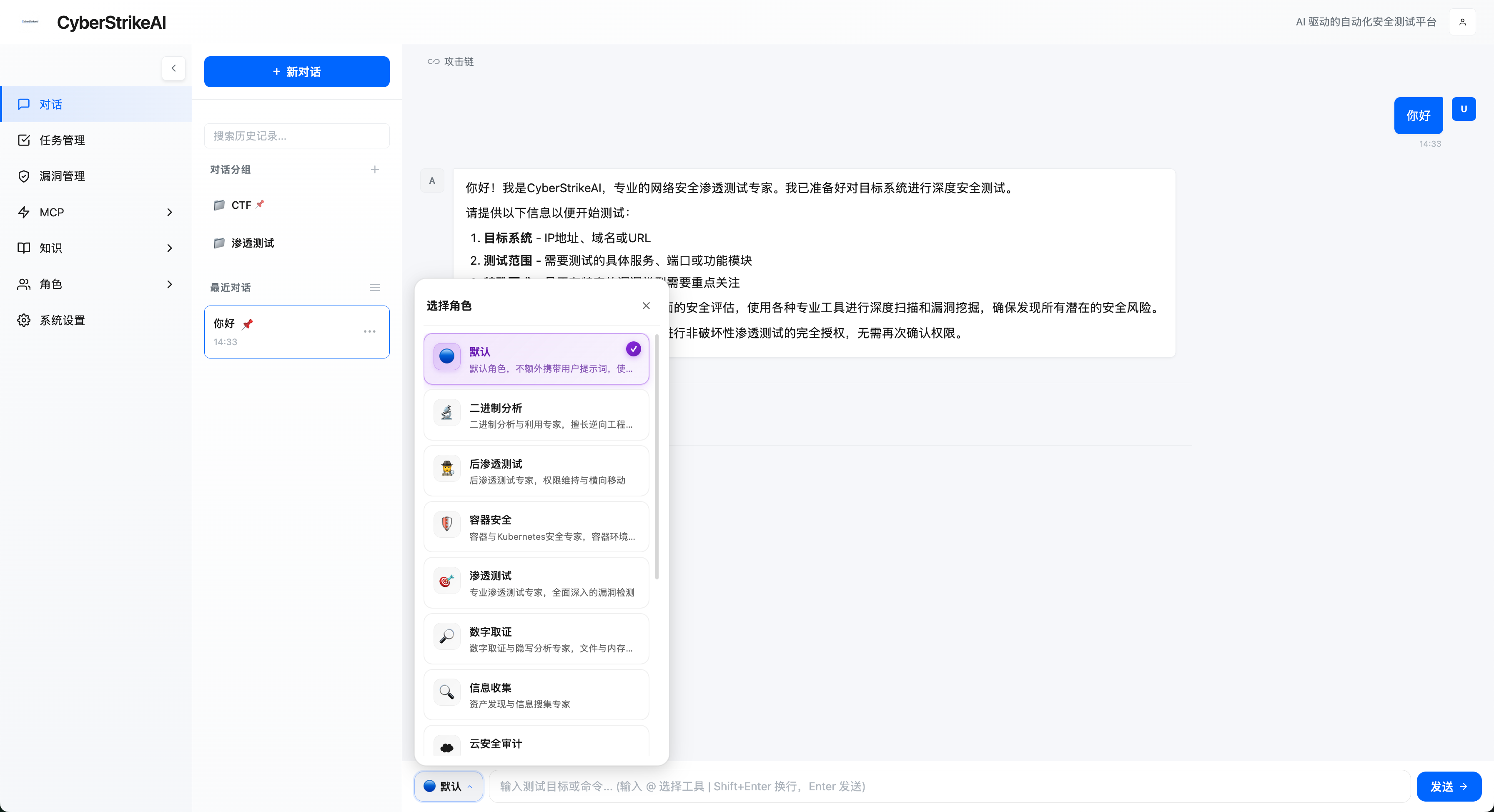1494x812 pixels.
Task: Open 系统设置 in the sidebar
Action: click(x=96, y=320)
